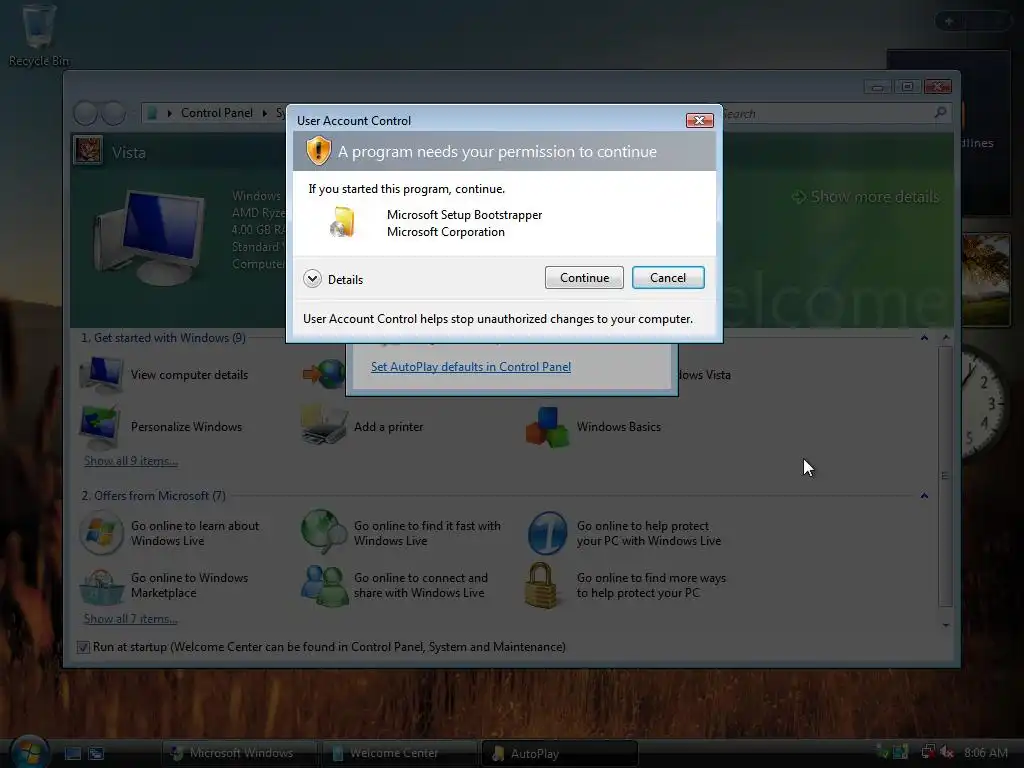
Task: Click Switch between windows quick launch icon
Action: [96, 754]
